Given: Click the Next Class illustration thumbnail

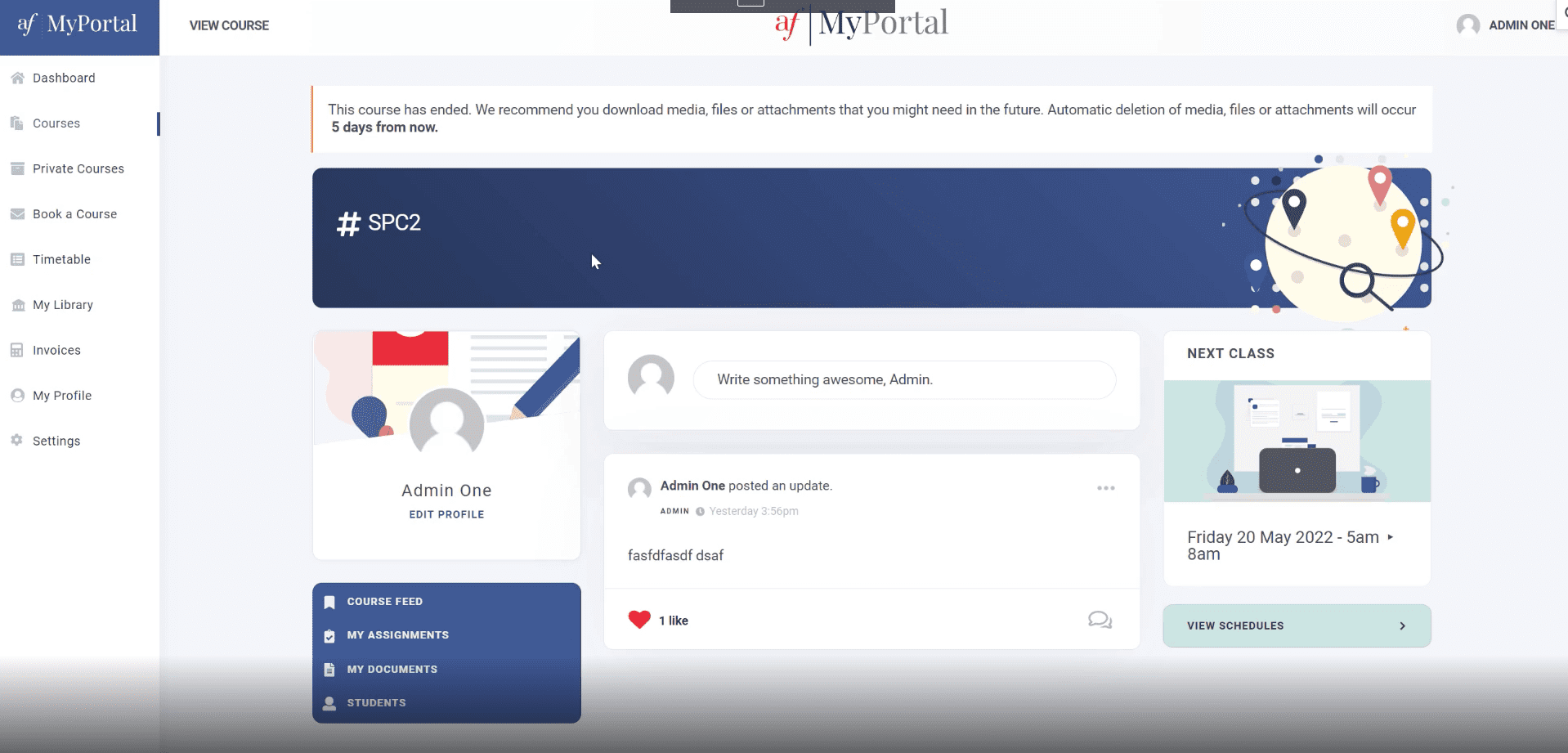Looking at the screenshot, I should coord(1297,441).
